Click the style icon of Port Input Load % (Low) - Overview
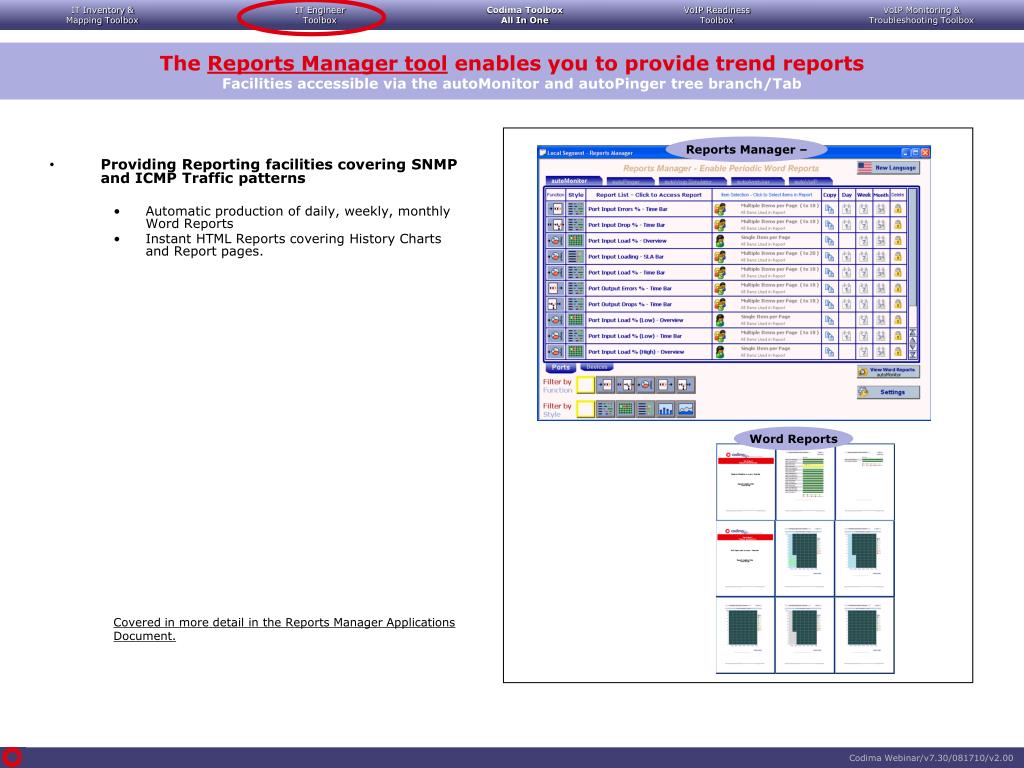 click(575, 320)
